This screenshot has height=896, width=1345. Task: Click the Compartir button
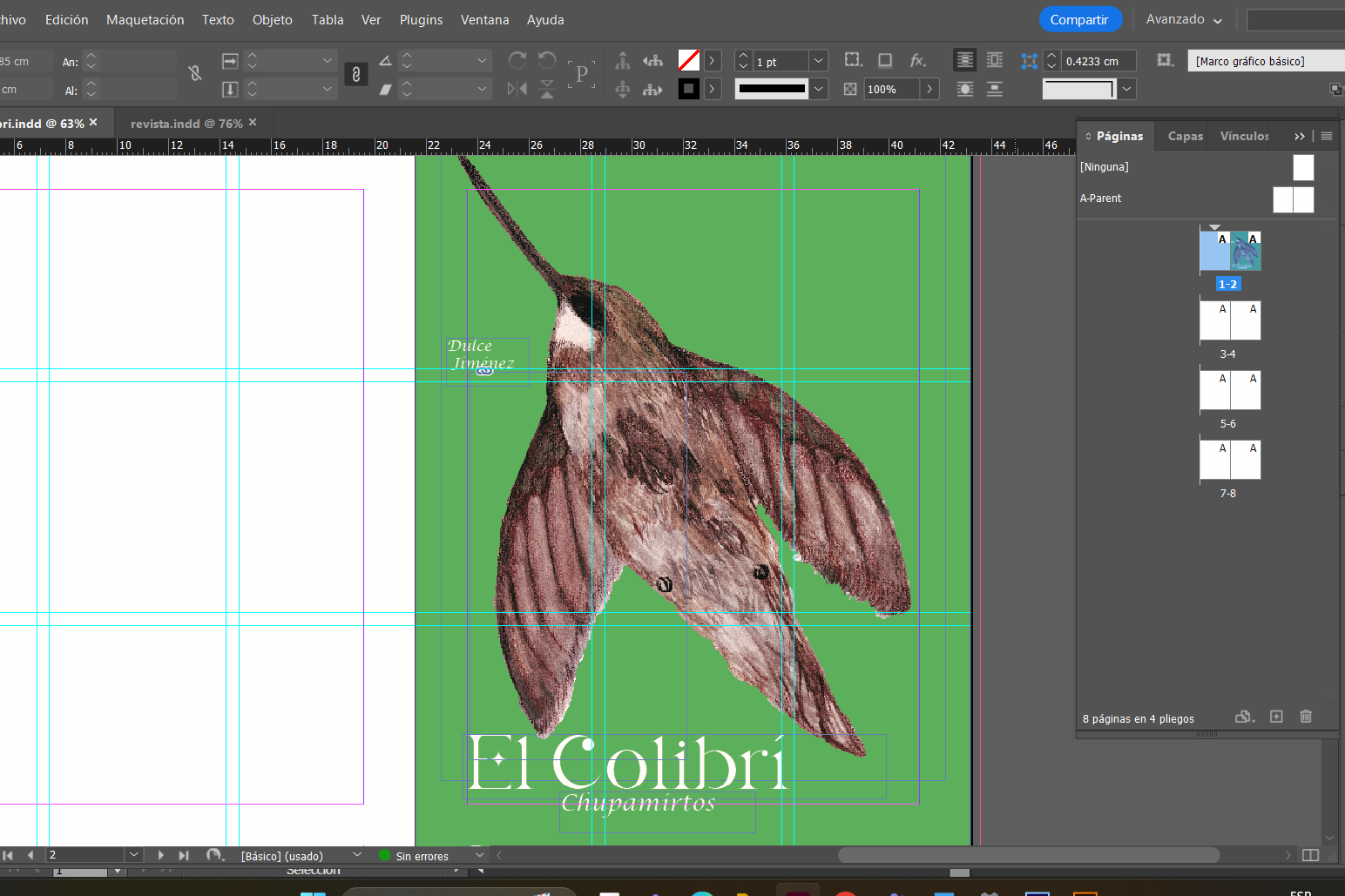pyautogui.click(x=1079, y=19)
